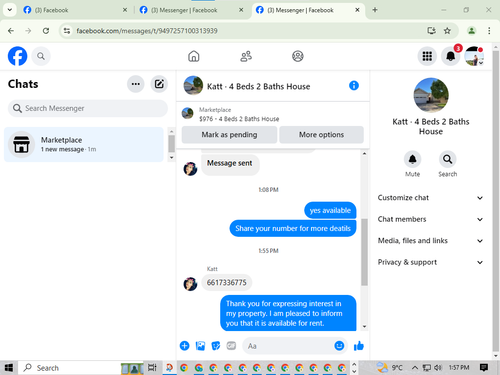Click the house listing photo in right panel
This screenshot has height=375, width=500.
click(x=431, y=95)
